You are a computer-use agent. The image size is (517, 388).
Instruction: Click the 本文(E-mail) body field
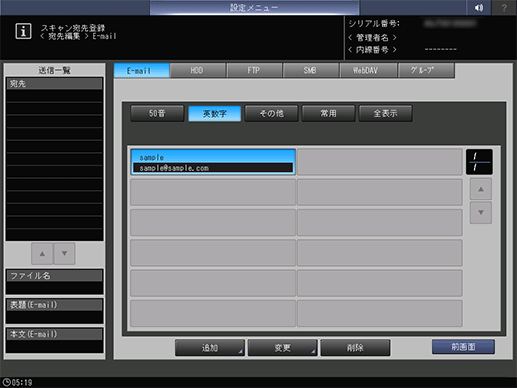[x=54, y=340]
